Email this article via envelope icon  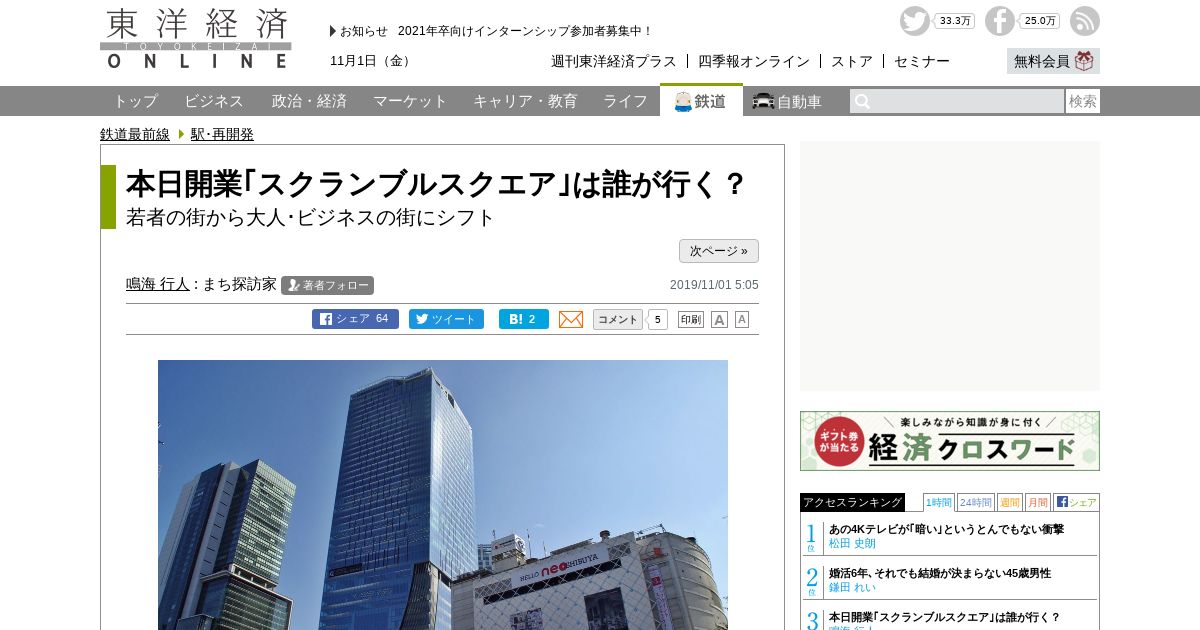click(571, 319)
